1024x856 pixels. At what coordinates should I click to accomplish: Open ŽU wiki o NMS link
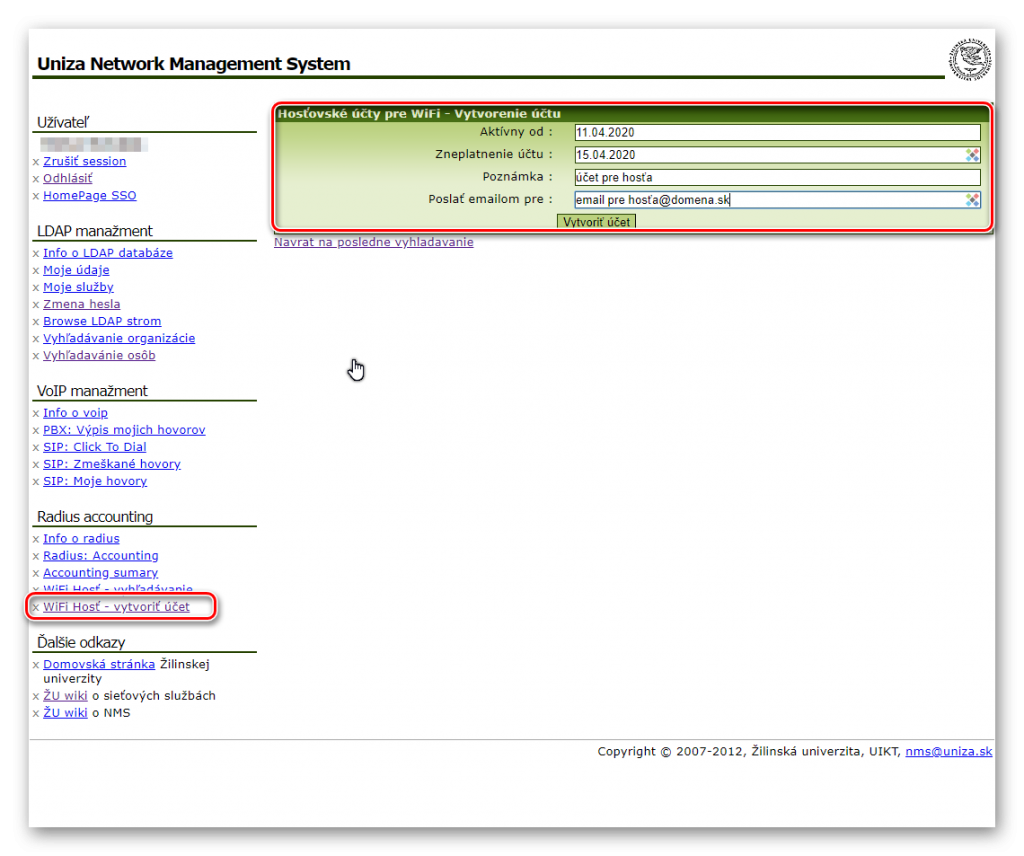[65, 712]
